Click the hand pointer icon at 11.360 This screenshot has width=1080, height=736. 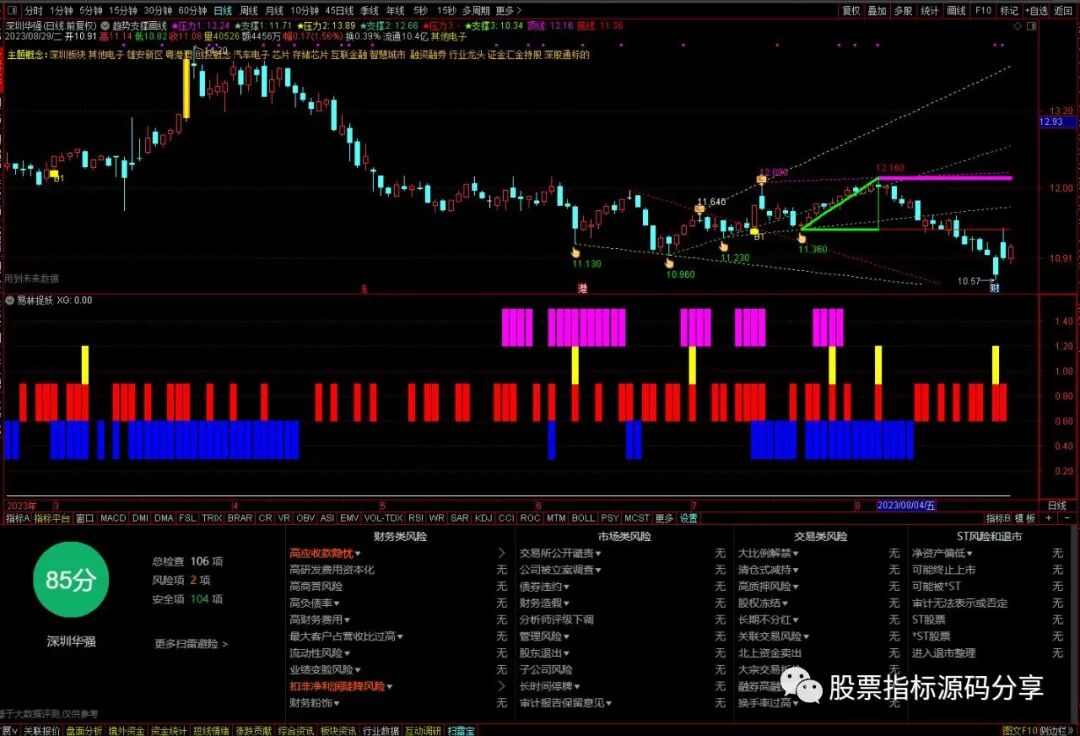(x=802, y=238)
